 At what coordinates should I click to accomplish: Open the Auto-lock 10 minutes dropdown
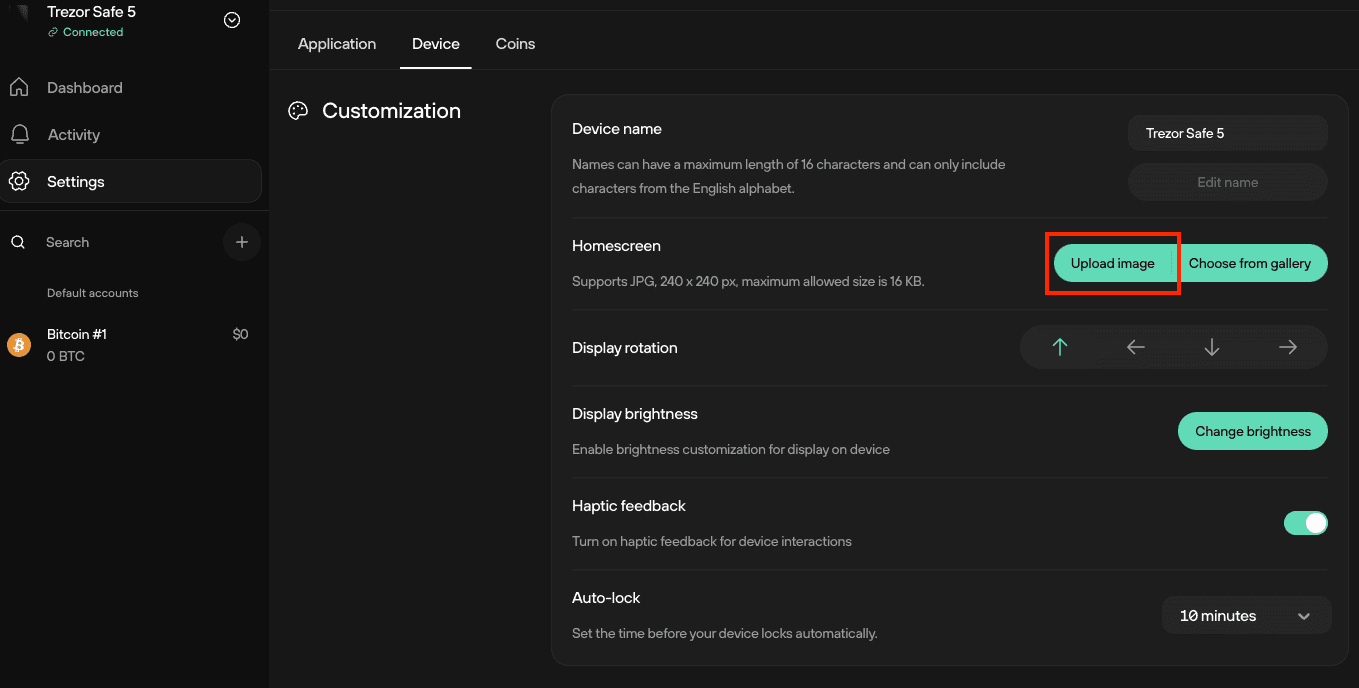[1246, 616]
